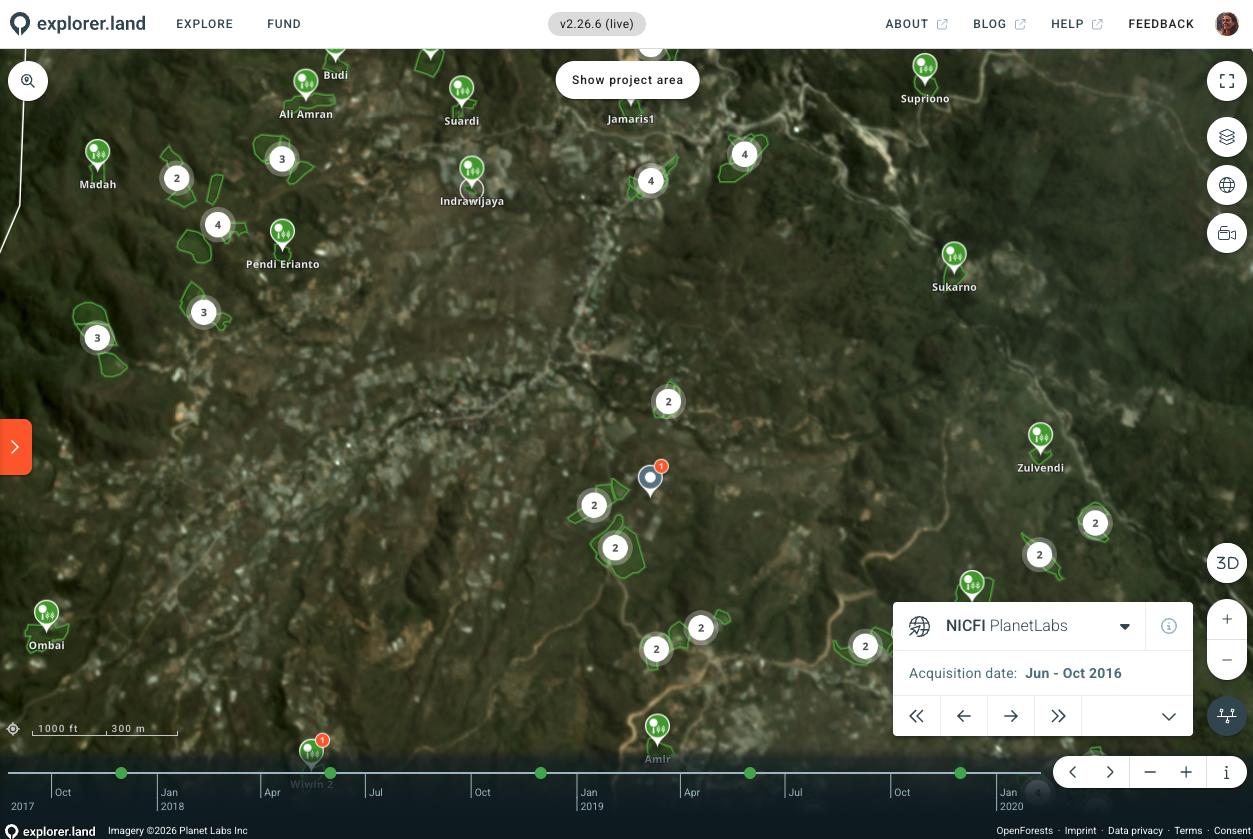
Task: Click the Jamaris1 site label
Action: click(631, 119)
